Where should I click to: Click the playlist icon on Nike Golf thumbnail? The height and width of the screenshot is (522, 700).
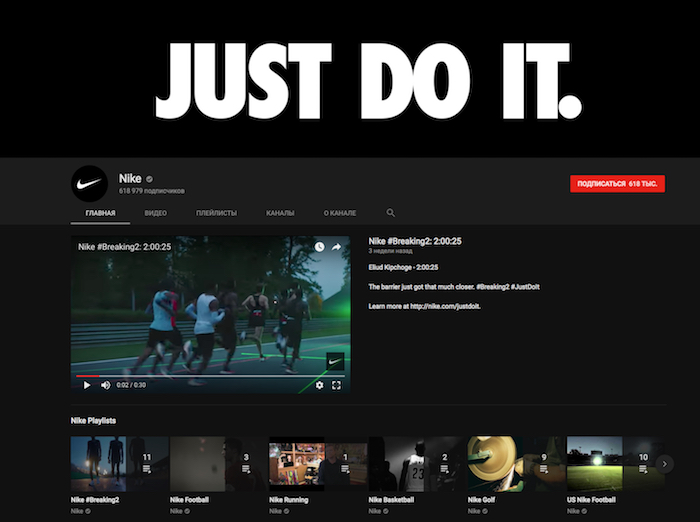pos(543,469)
